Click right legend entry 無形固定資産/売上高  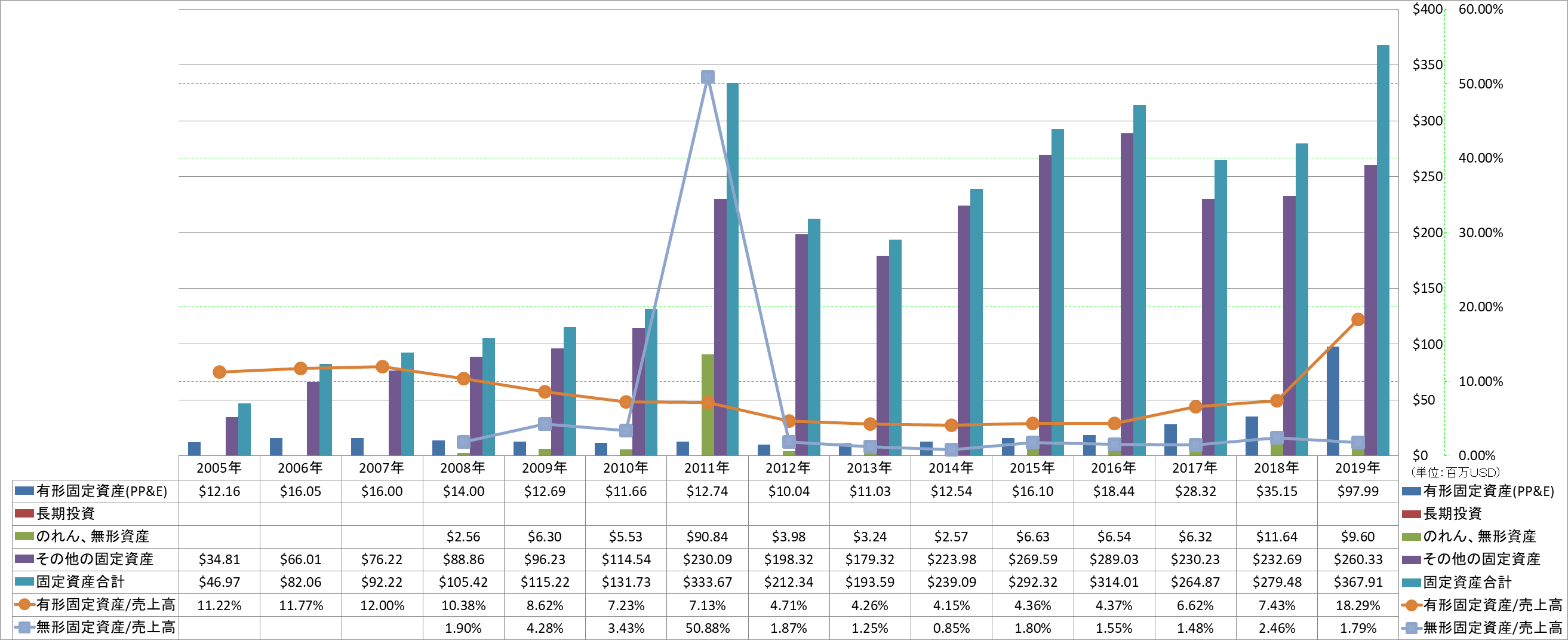(1493, 628)
